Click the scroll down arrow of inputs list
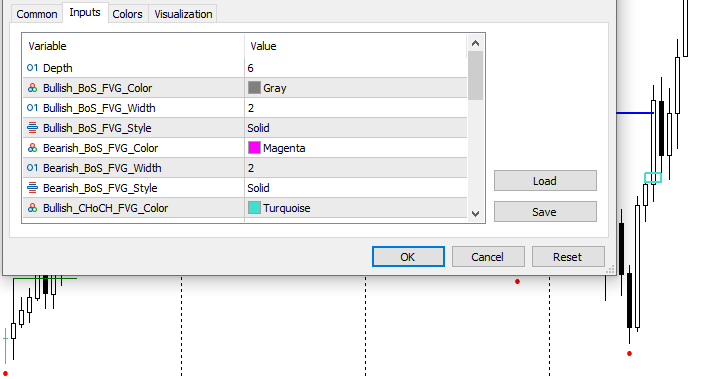Image resolution: width=722 pixels, height=379 pixels. (x=476, y=214)
